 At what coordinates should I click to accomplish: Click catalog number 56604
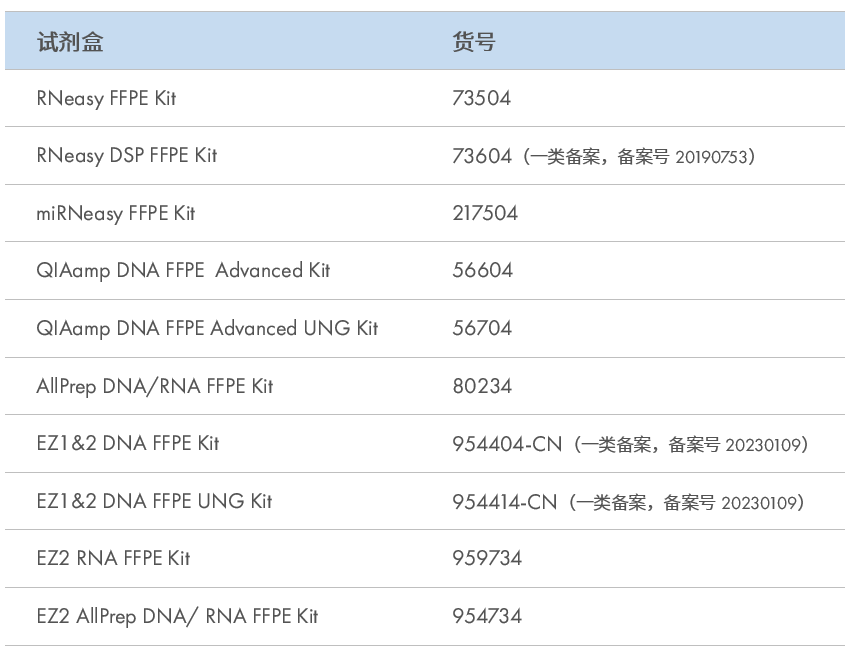482,270
